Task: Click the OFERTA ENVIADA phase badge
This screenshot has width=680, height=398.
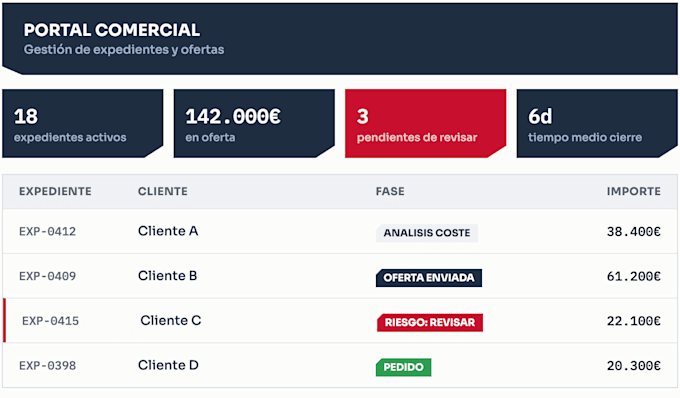Action: tap(429, 277)
